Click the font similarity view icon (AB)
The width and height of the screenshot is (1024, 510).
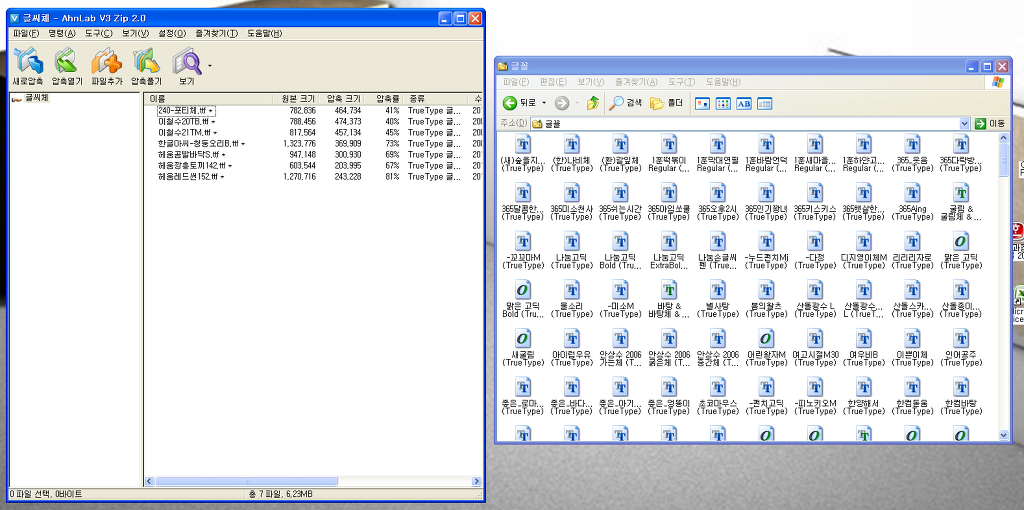click(x=743, y=103)
